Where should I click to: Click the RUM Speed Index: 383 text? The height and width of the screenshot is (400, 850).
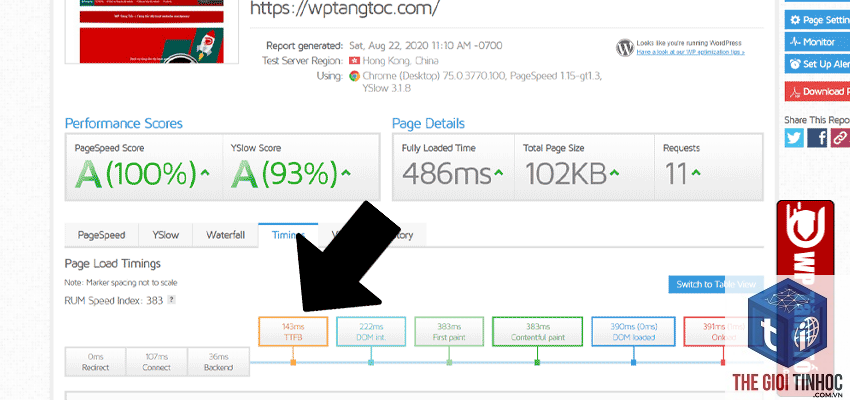[x=114, y=300]
